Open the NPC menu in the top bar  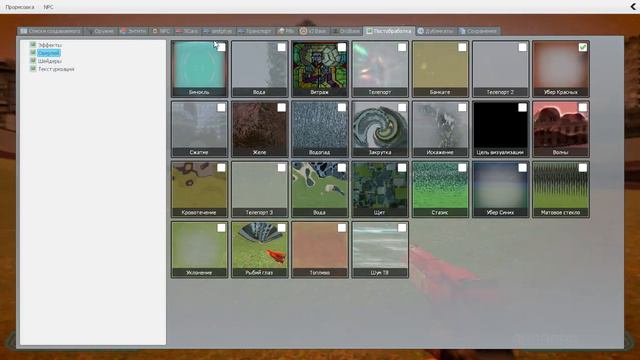(48, 7)
